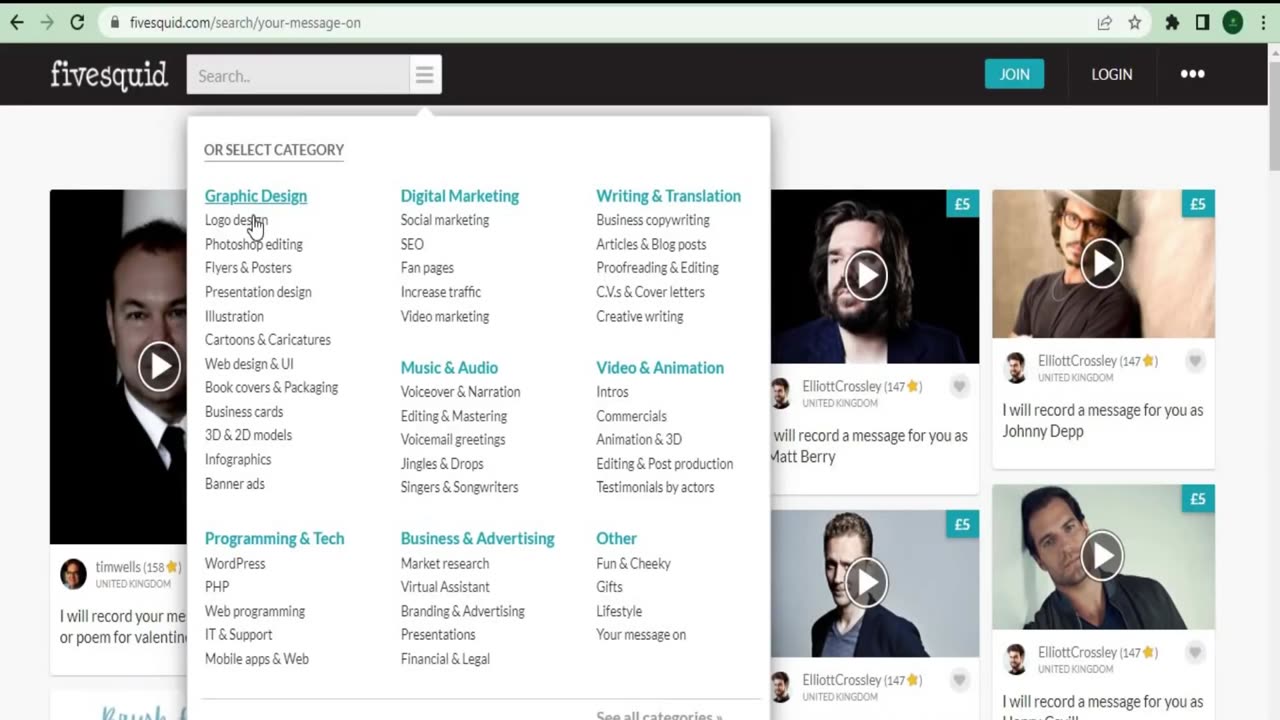Open timwells seller profile name
1280x720 pixels.
click(x=118, y=567)
